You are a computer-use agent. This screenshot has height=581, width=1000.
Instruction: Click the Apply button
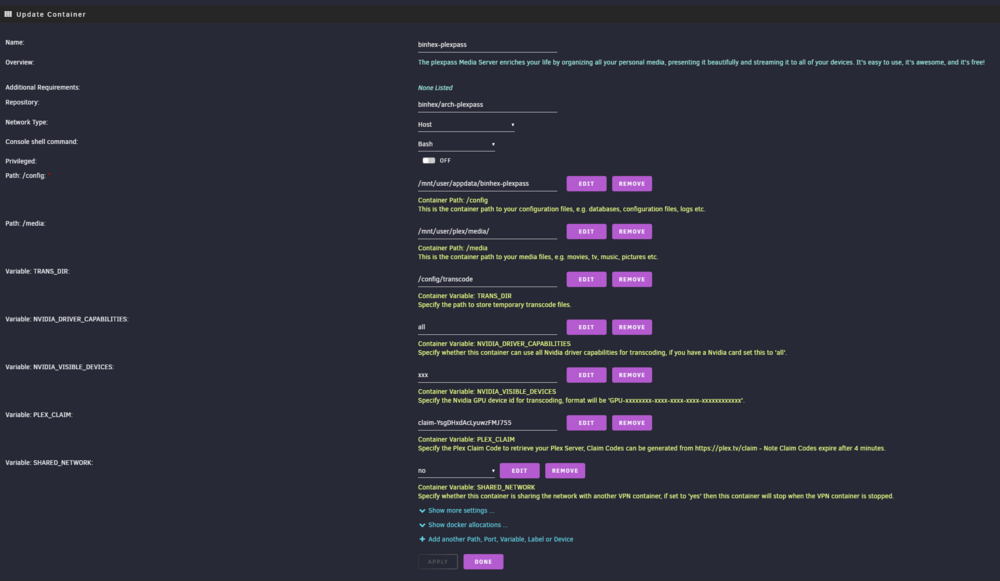tap(438, 562)
